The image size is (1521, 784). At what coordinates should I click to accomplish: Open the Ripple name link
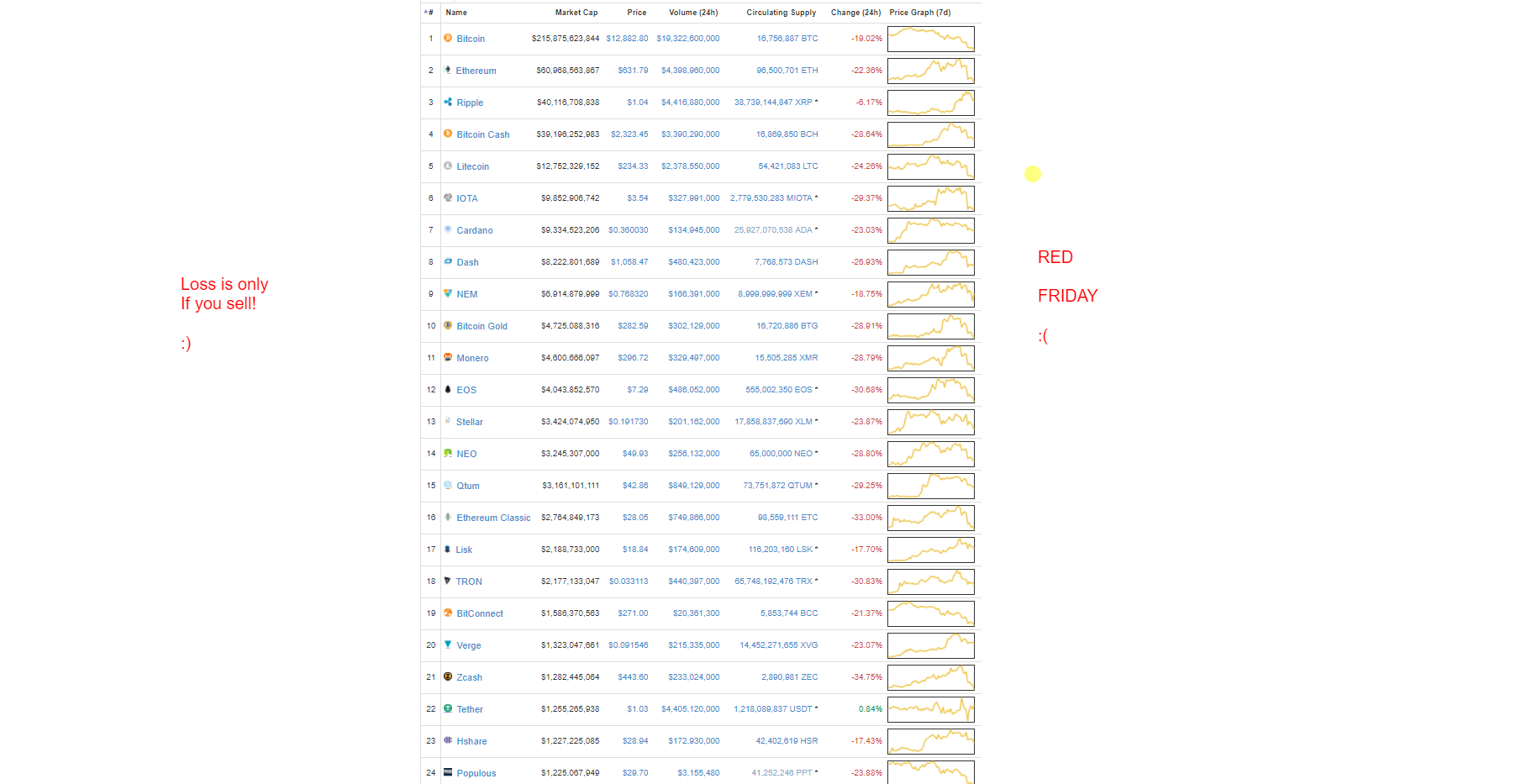click(x=470, y=103)
